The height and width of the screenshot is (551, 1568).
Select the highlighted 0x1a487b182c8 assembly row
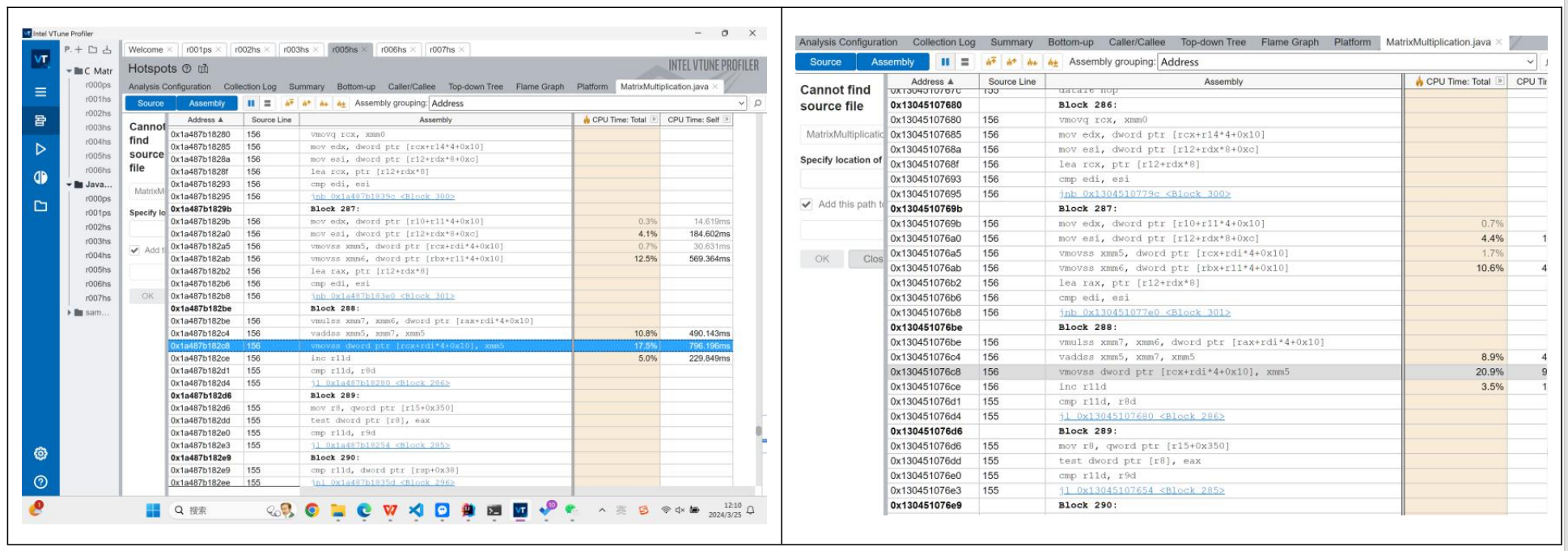pos(451,345)
